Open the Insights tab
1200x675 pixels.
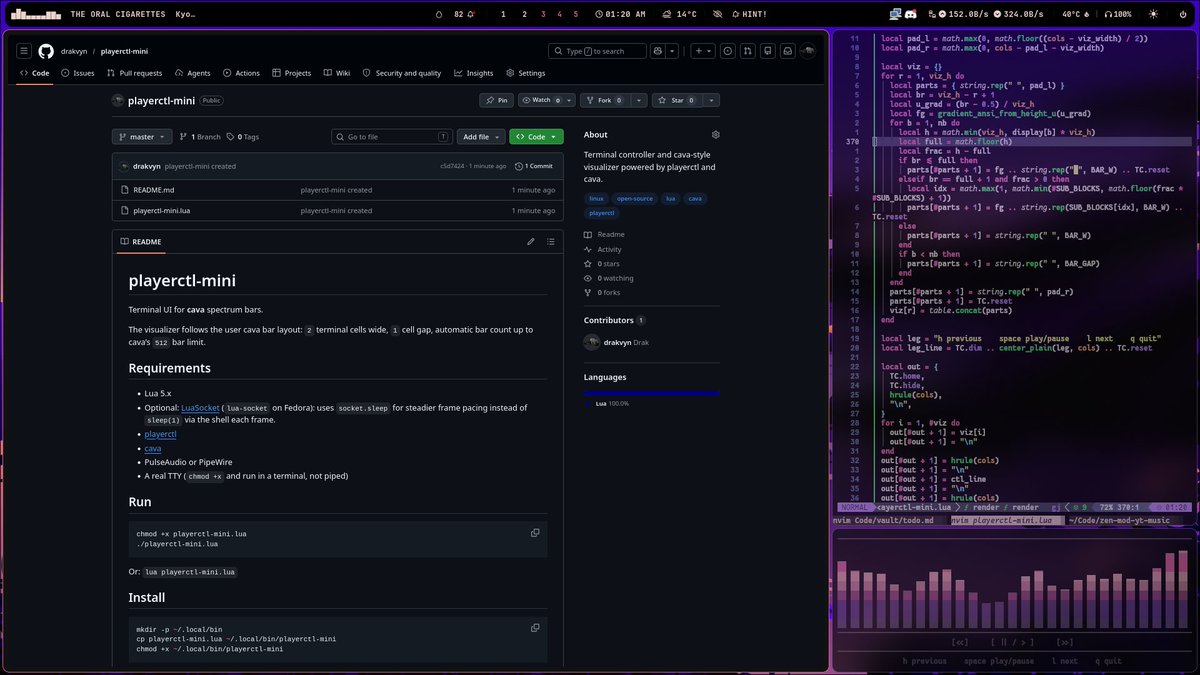point(473,73)
